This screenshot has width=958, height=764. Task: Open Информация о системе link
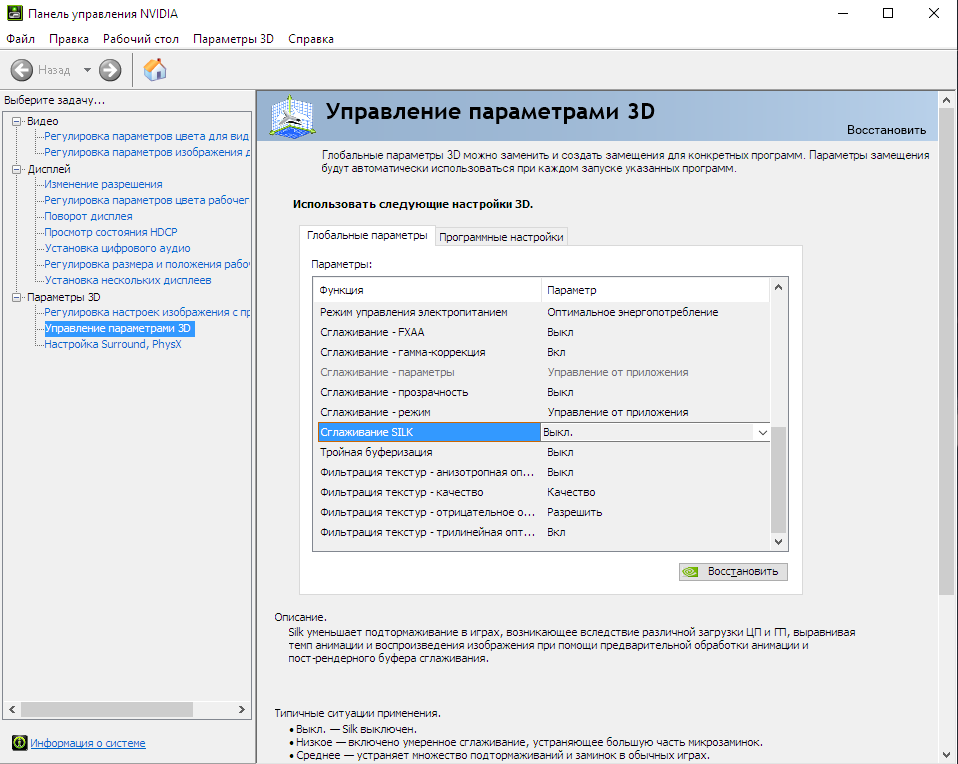click(x=88, y=743)
